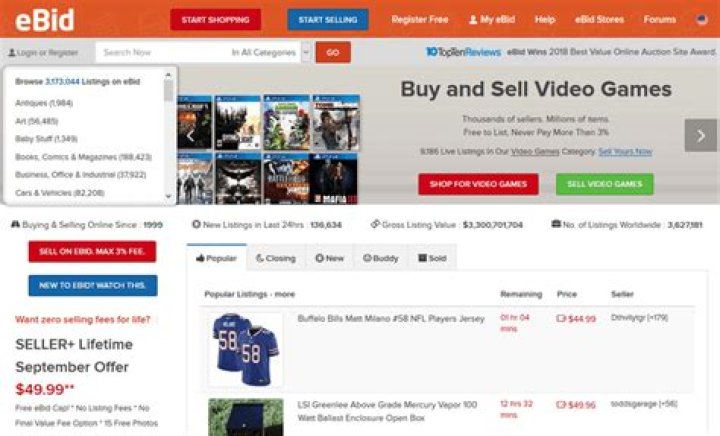
Task: Click the Buy and Sell Video Games heading
Action: 536,89
